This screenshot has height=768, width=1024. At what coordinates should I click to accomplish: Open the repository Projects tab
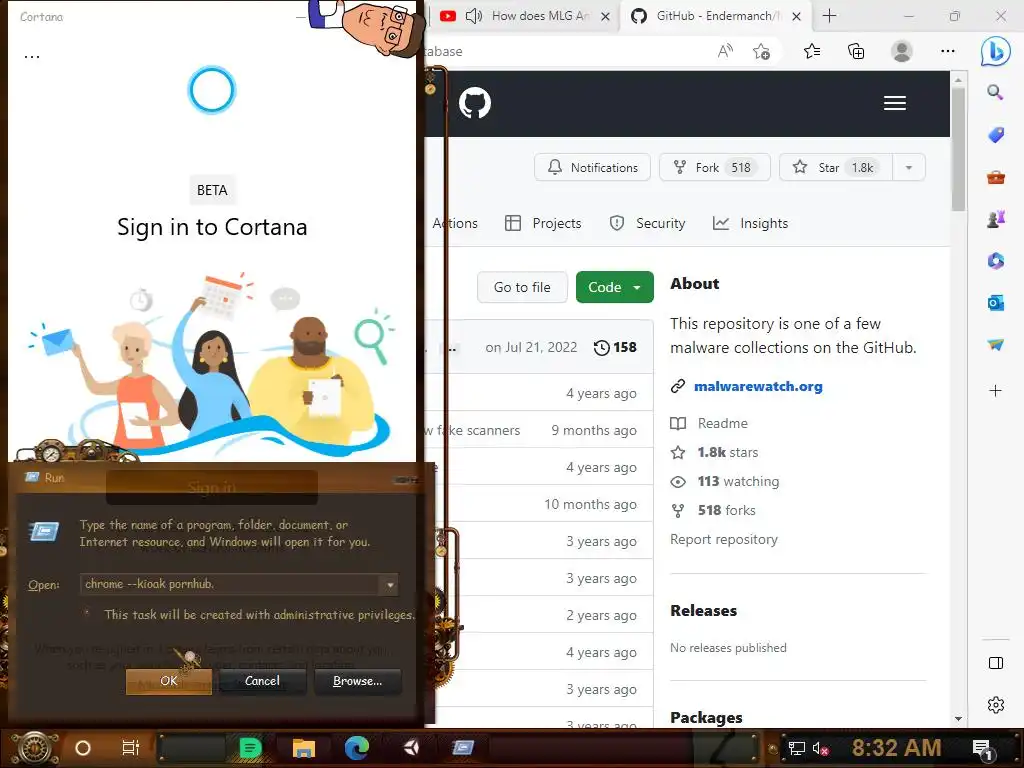pos(543,223)
